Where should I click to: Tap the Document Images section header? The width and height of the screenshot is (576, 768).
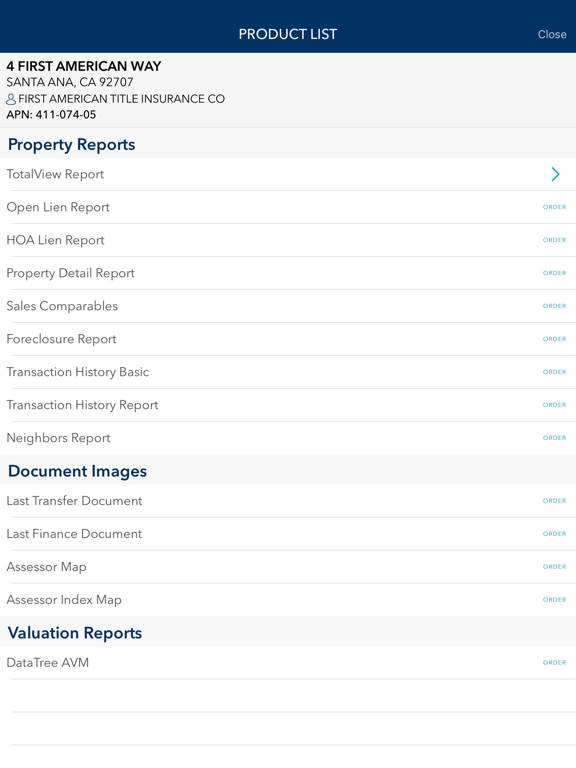click(77, 471)
